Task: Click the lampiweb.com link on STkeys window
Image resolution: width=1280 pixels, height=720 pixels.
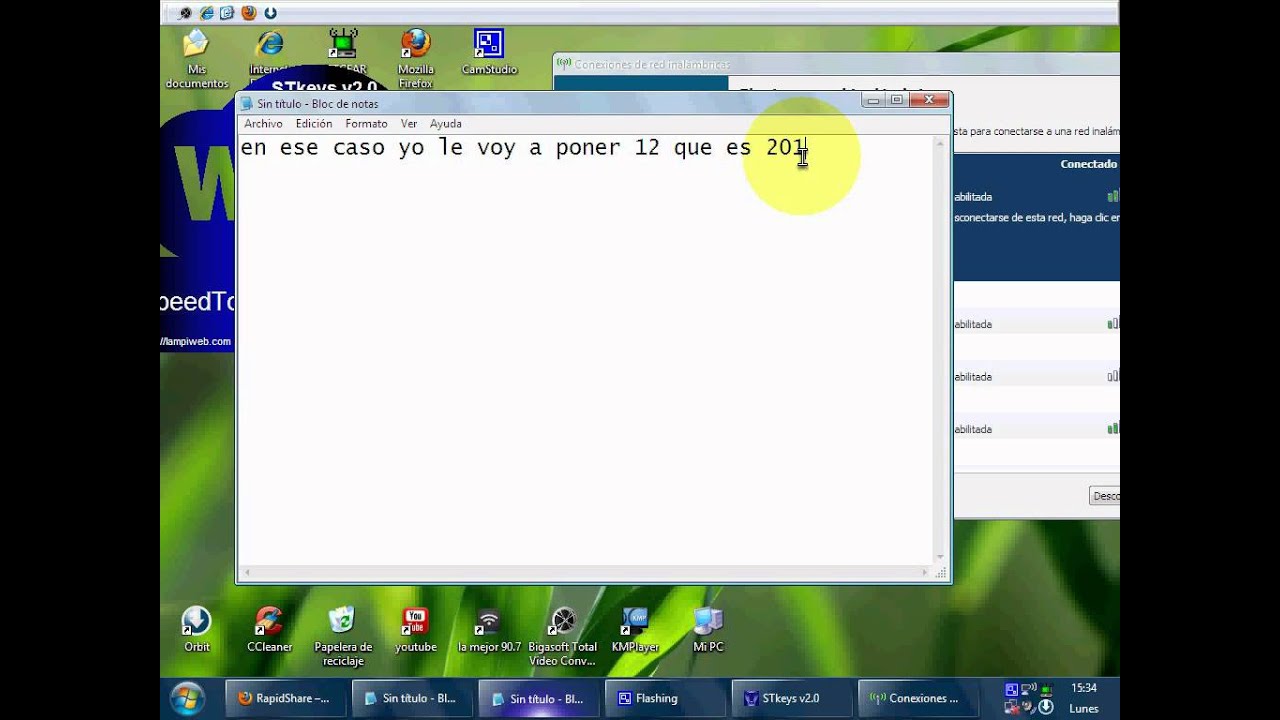Action: pyautogui.click(x=196, y=341)
